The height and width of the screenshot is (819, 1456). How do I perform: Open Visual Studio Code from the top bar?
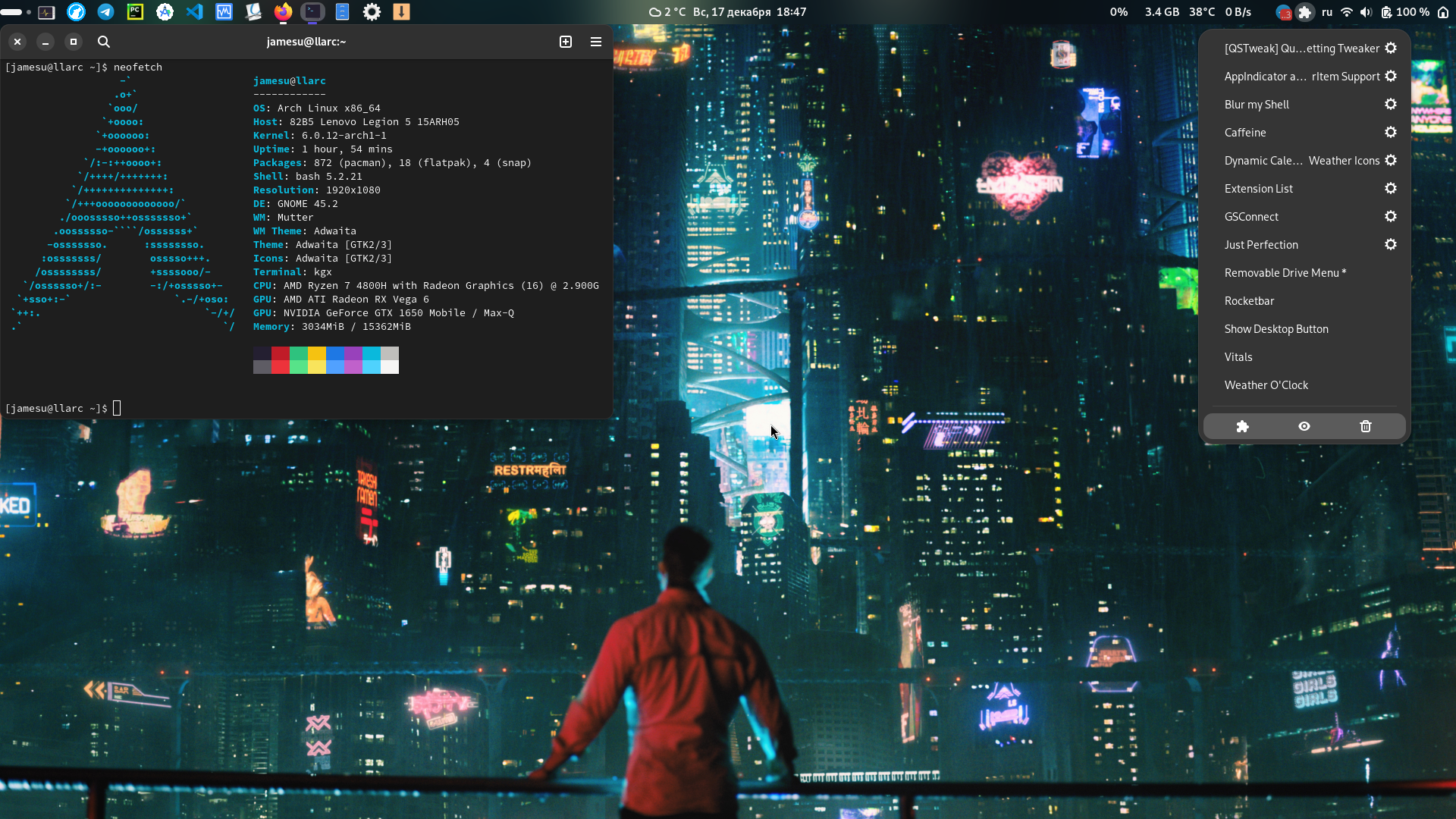[195, 12]
